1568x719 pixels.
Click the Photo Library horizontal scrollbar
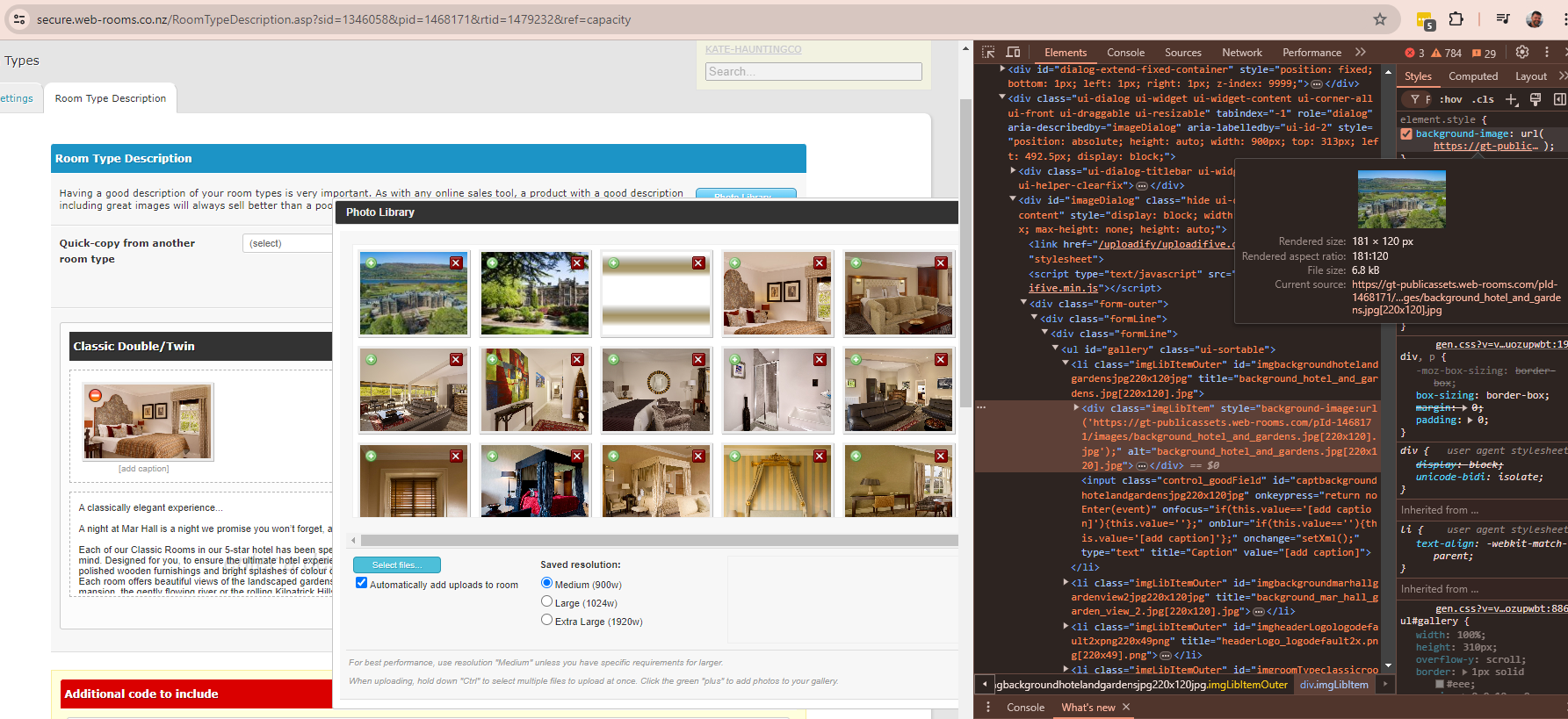659,540
